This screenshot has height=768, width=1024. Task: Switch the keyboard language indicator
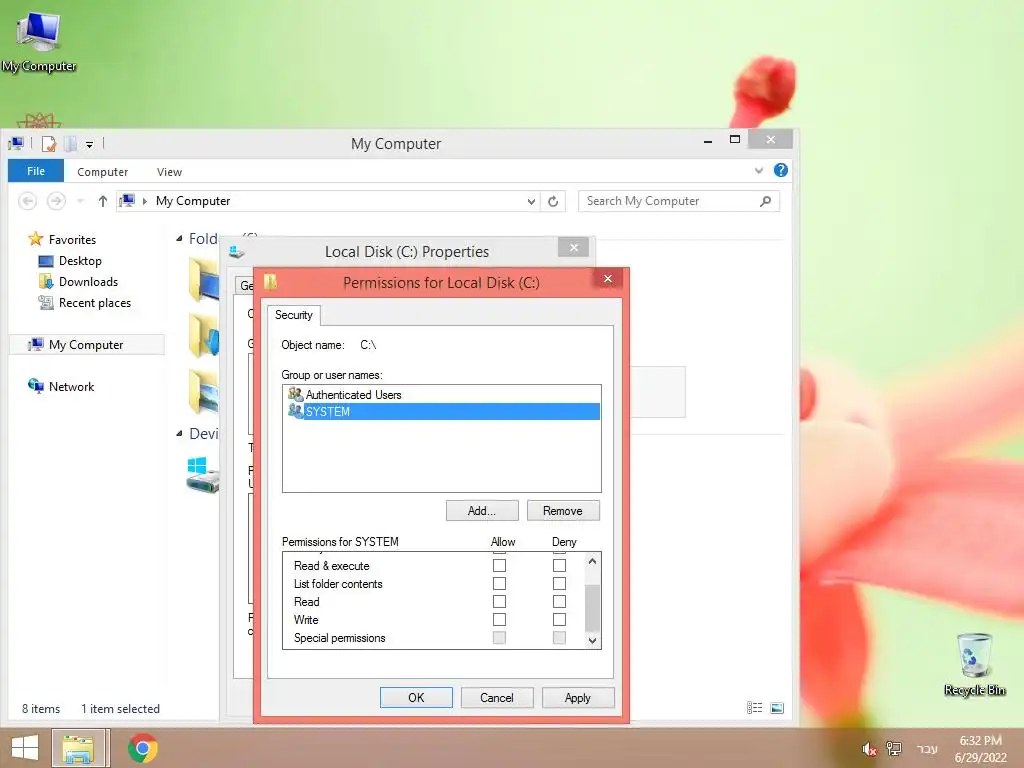pos(927,749)
